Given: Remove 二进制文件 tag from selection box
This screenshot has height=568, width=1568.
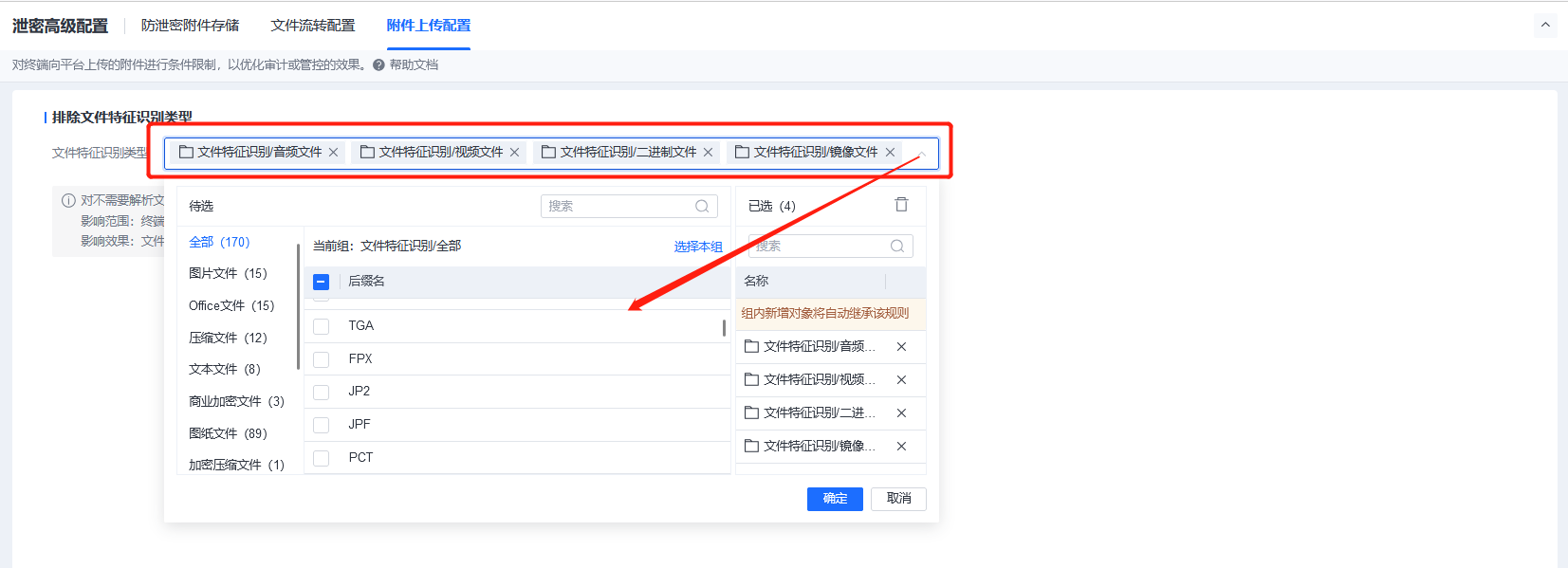Looking at the screenshot, I should pos(708,153).
